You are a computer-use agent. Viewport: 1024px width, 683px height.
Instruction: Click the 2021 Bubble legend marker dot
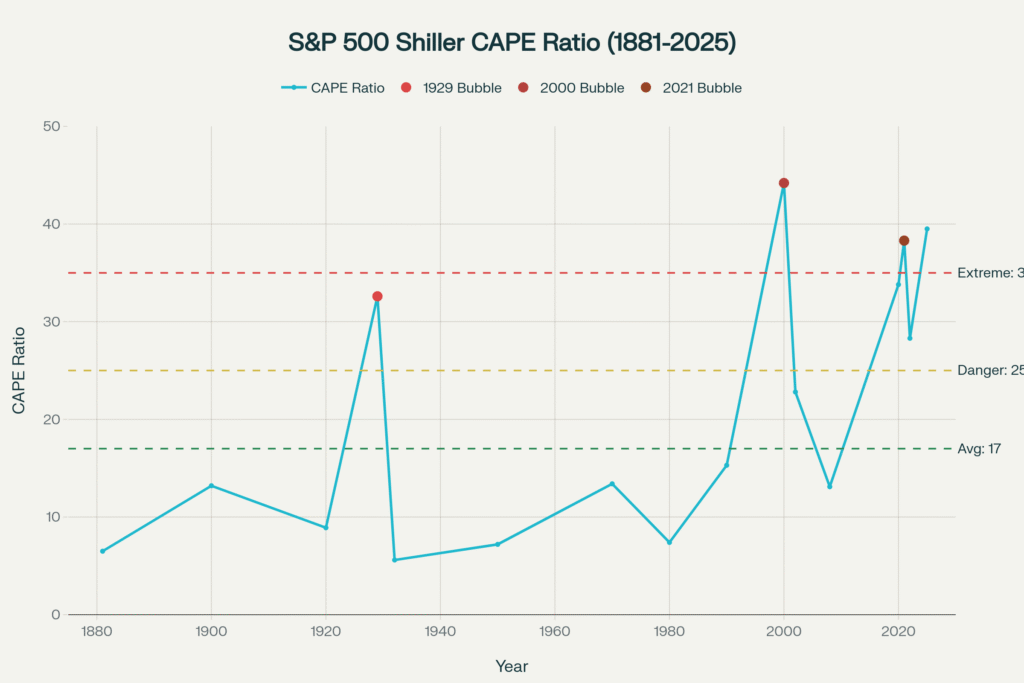click(646, 88)
